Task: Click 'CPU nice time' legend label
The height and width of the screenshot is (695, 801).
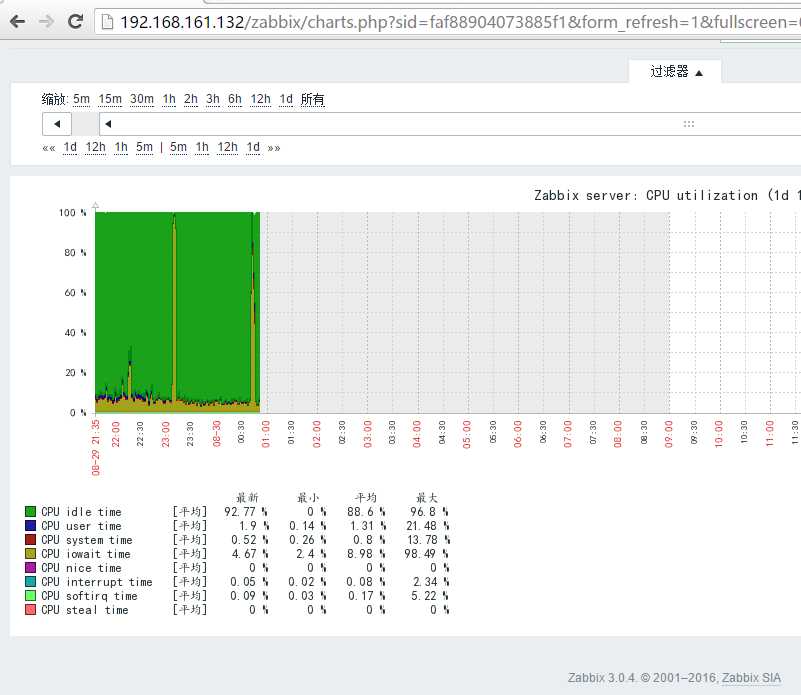Action: click(81, 568)
